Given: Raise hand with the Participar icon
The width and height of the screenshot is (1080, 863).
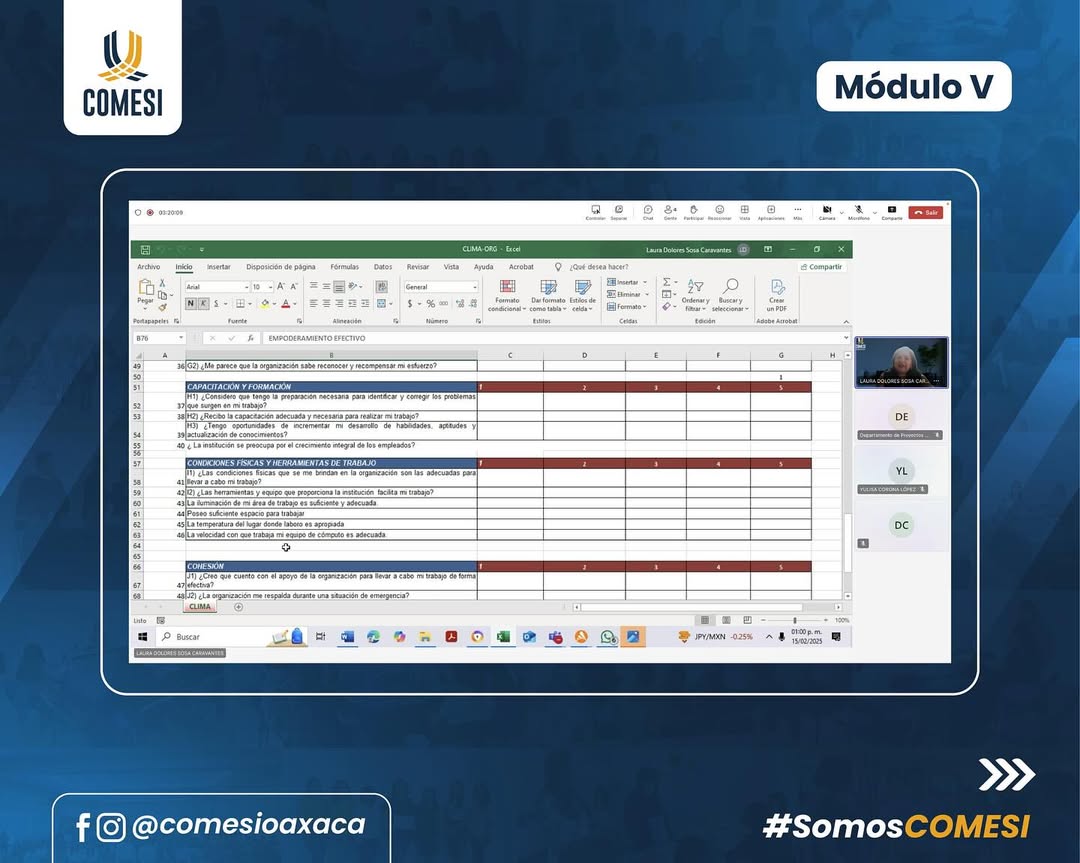Looking at the screenshot, I should [x=693, y=211].
